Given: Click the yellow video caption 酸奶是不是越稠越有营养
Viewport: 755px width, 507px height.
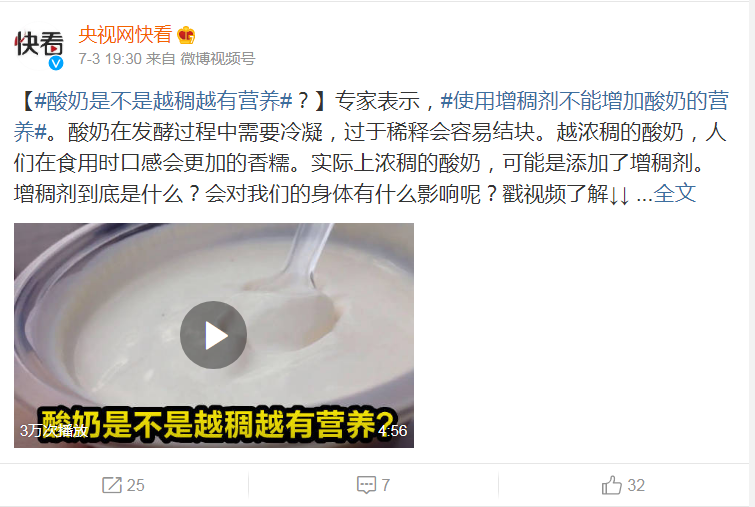Looking at the screenshot, I should 217,424.
